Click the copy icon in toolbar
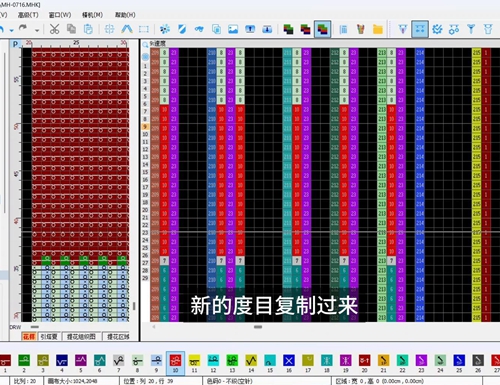Screen dimensions: 500x385 [71, 29]
